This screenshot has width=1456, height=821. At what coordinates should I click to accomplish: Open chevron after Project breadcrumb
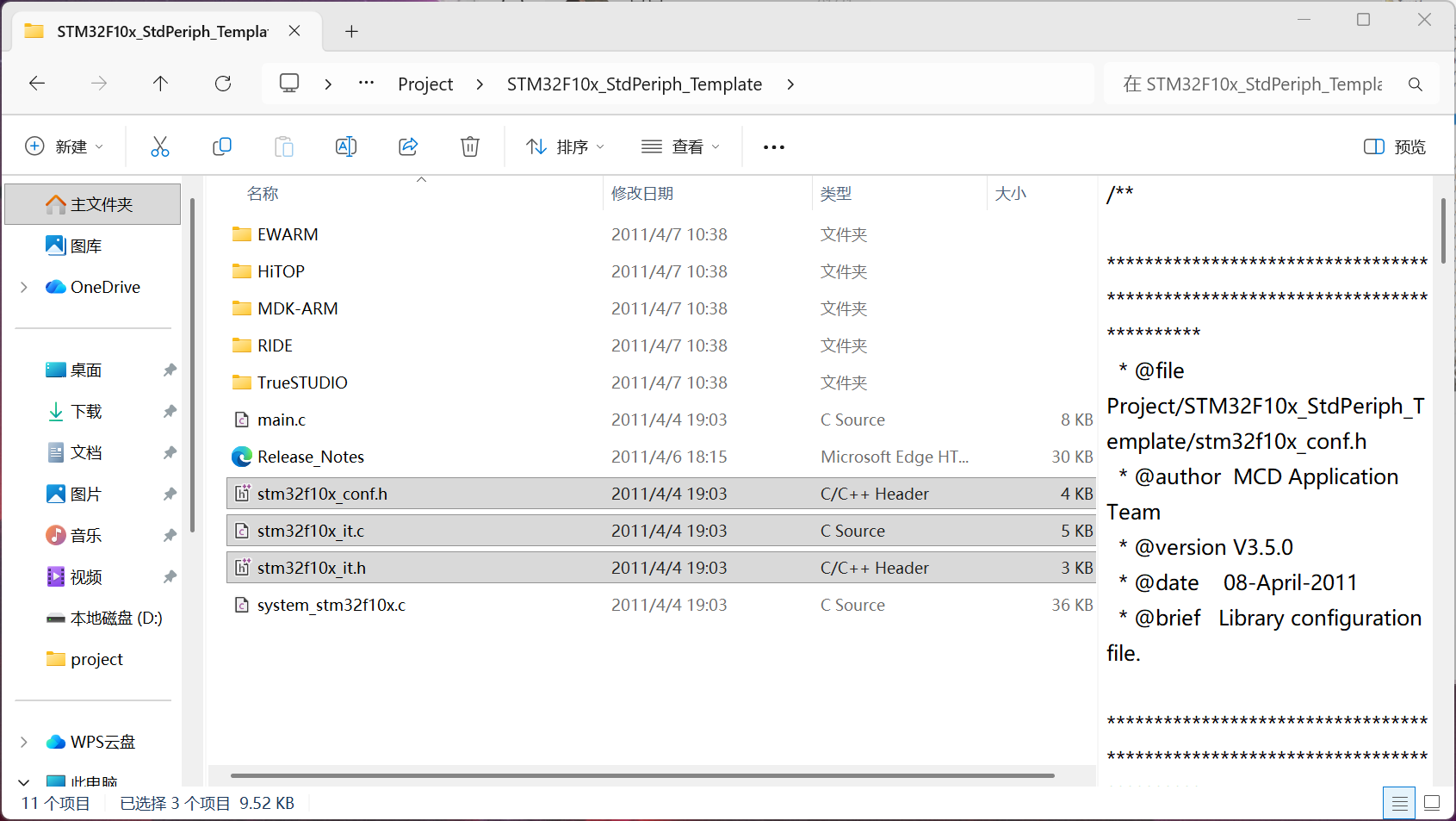click(x=480, y=84)
